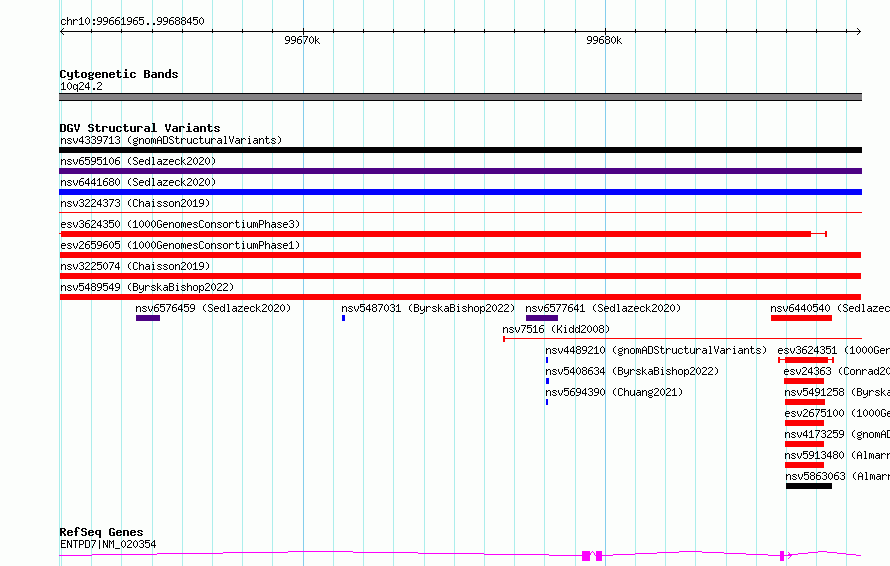Click the esv24363 variant label
Image resolution: width=890 pixels, height=566 pixels.
[x=837, y=371]
